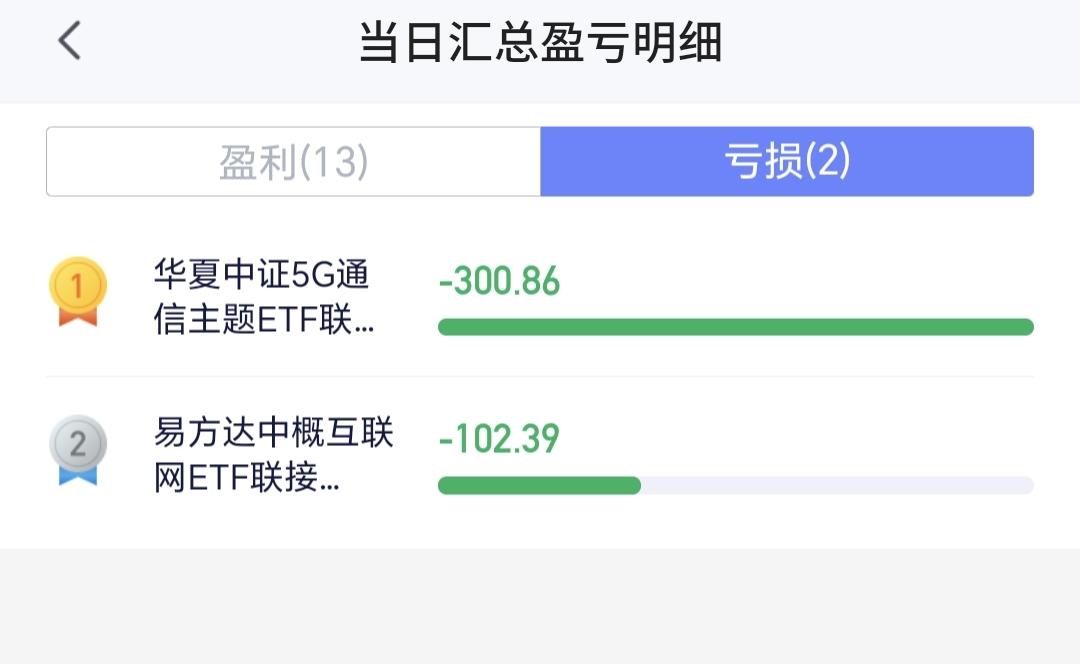1080x664 pixels.
Task: Switch to the 盈利(13) tab
Action: pos(293,161)
